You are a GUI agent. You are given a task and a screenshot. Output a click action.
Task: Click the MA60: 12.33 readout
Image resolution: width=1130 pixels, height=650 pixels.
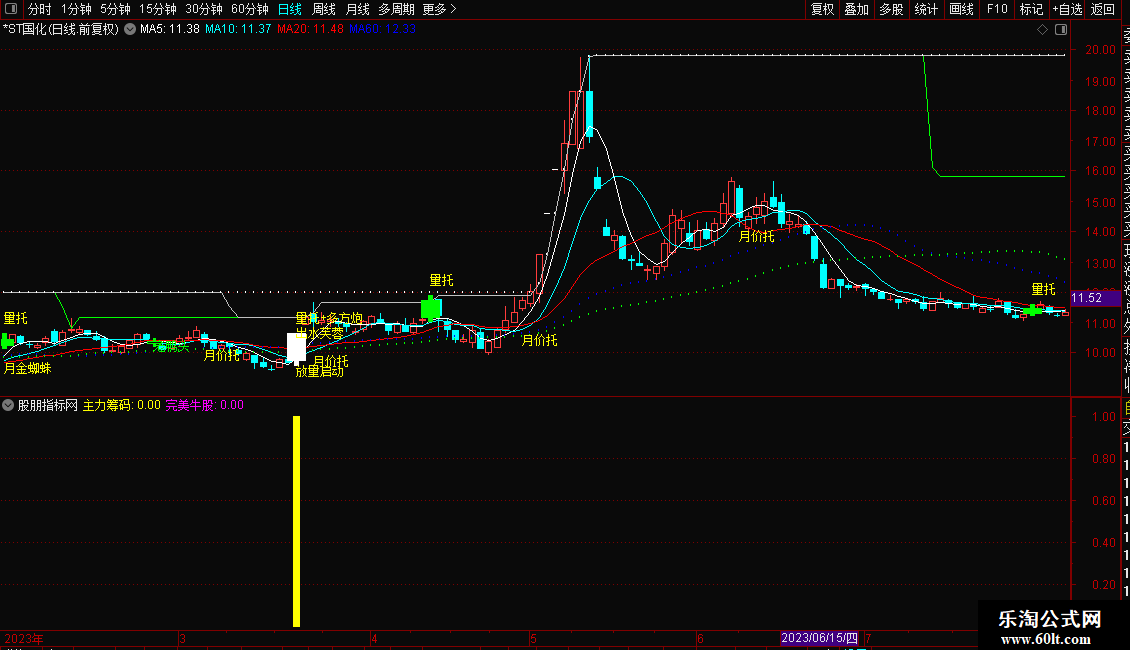[x=382, y=30]
